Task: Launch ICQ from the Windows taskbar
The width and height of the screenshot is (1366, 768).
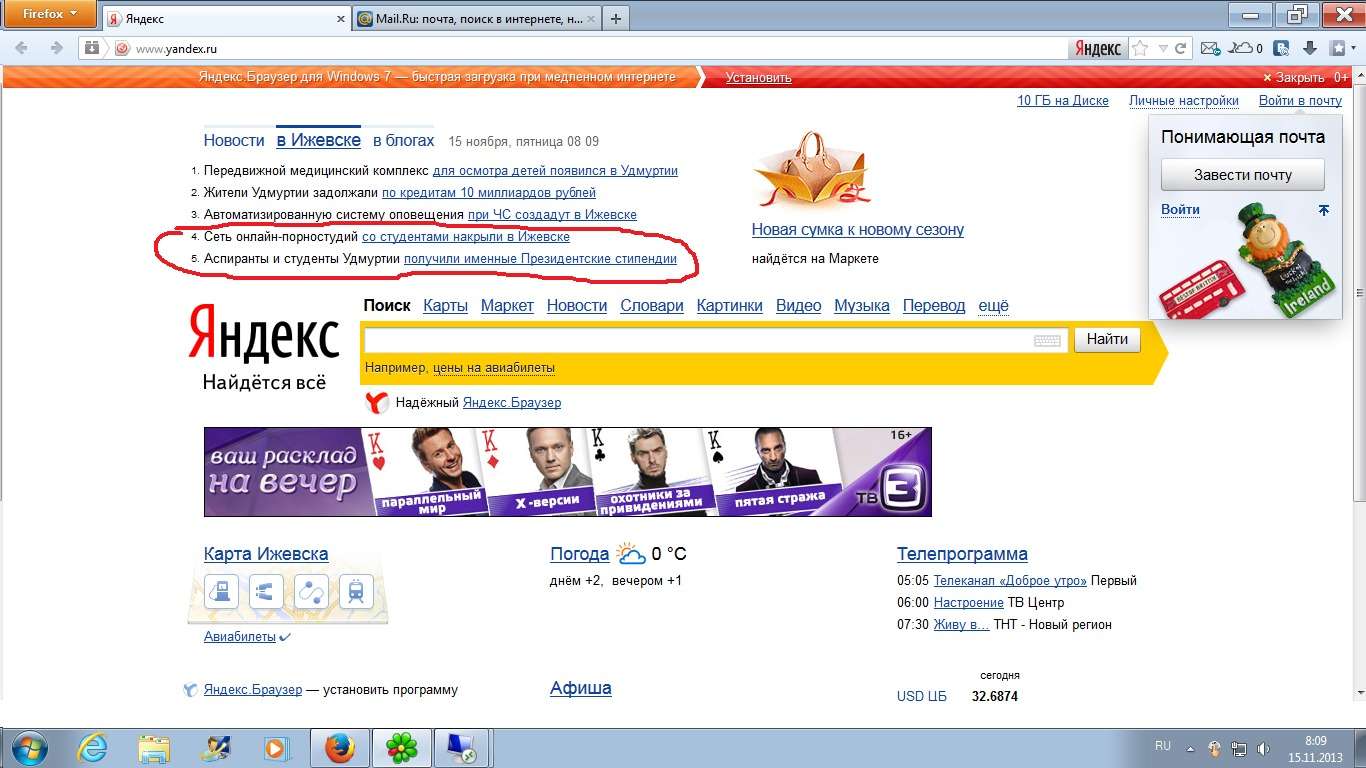Action: click(x=402, y=747)
